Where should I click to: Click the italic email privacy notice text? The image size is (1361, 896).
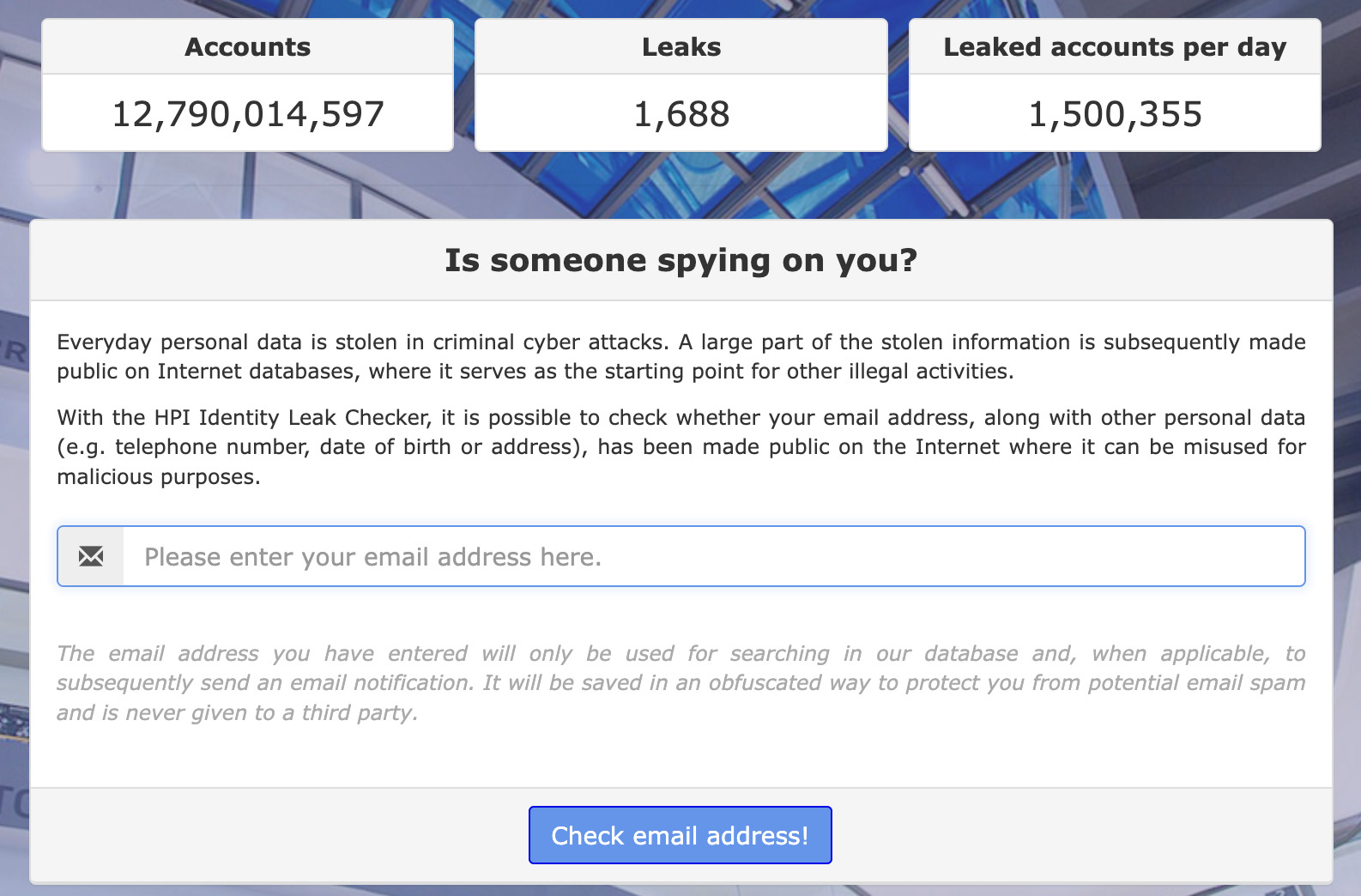pos(681,683)
